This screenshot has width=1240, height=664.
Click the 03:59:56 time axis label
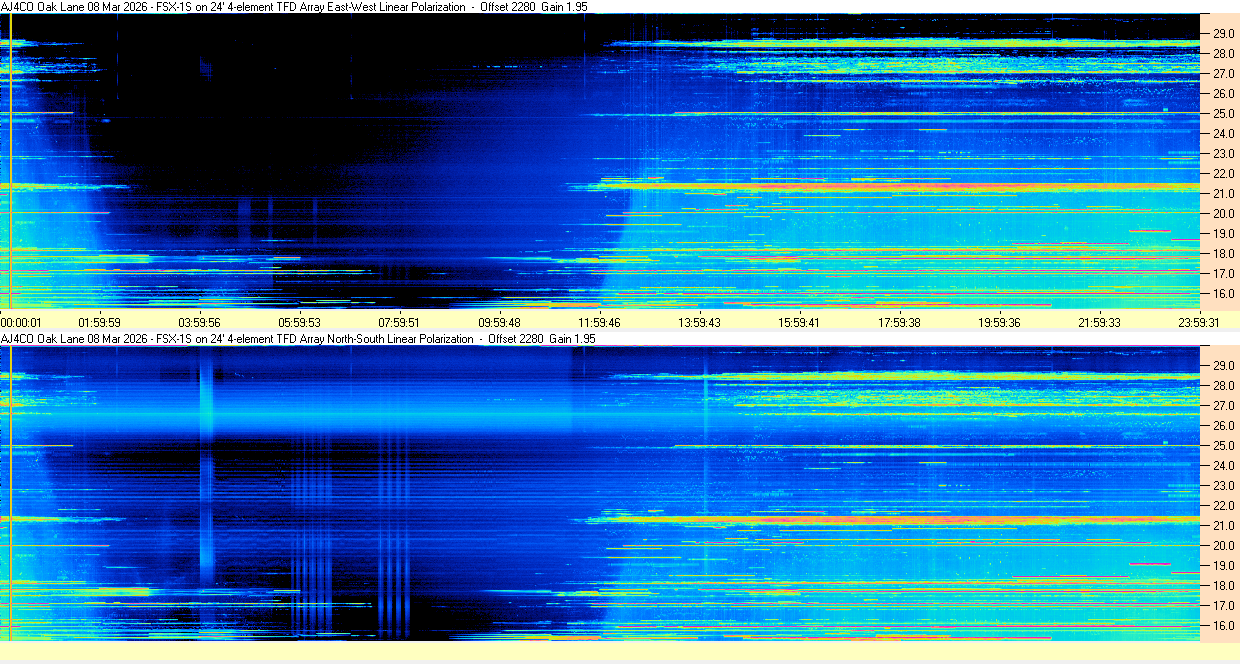tap(199, 322)
